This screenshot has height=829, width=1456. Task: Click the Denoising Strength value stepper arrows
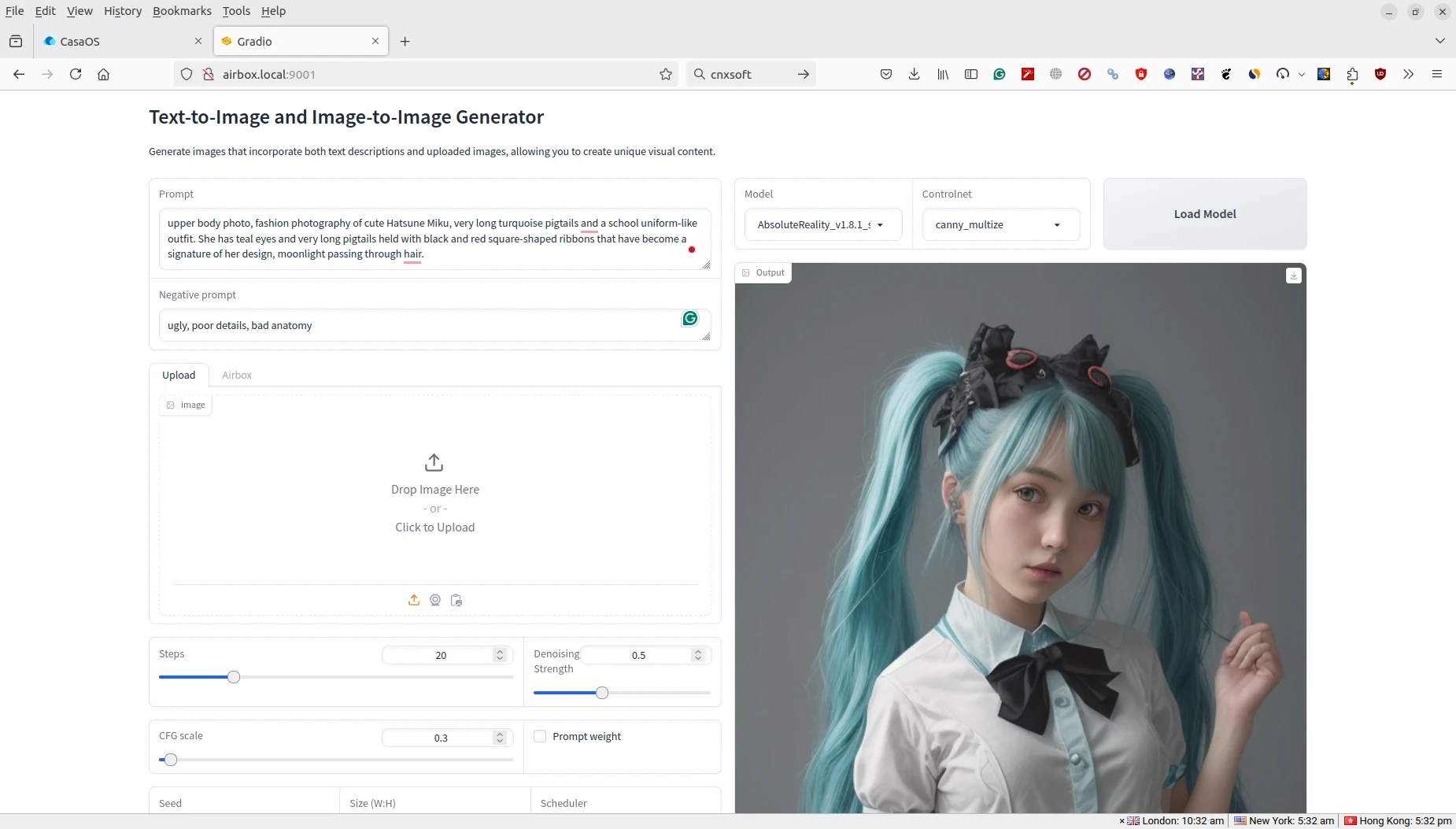pyautogui.click(x=698, y=655)
